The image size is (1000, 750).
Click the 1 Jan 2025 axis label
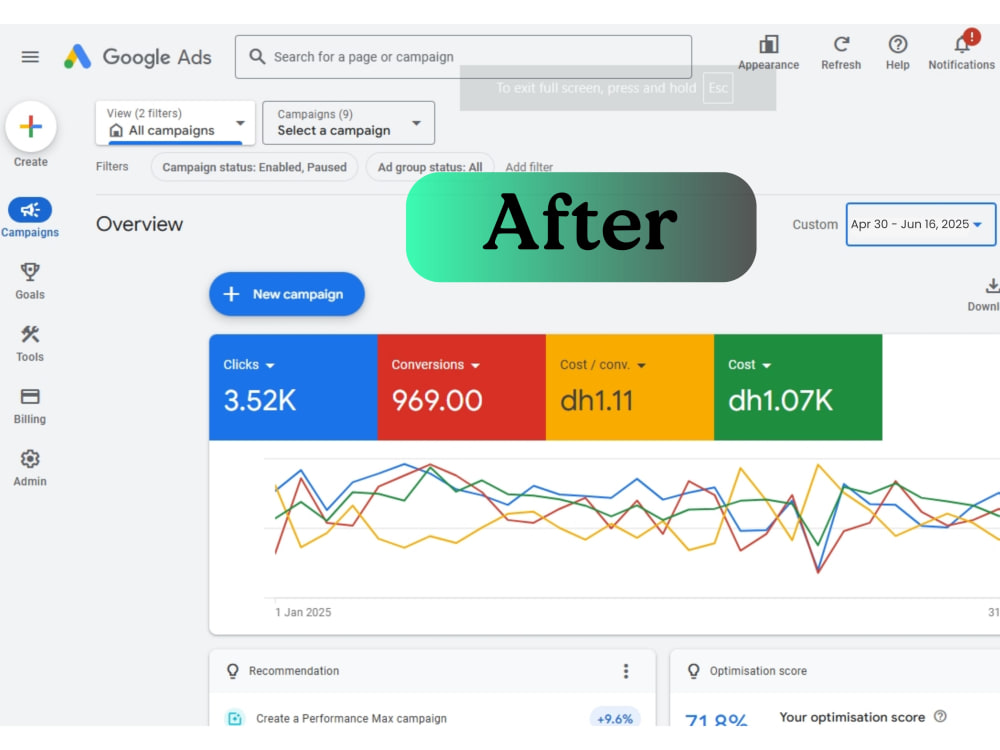(x=303, y=612)
